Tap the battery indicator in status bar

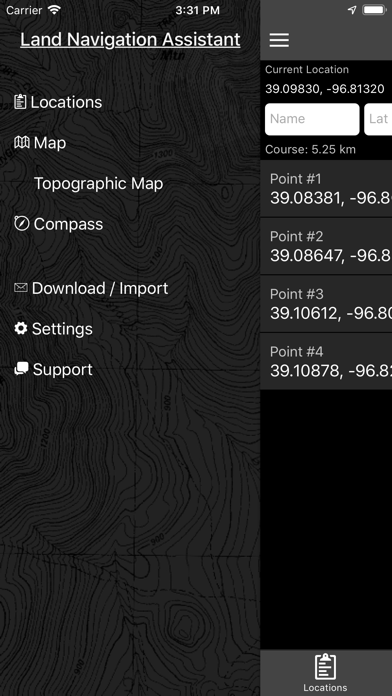tap(374, 10)
